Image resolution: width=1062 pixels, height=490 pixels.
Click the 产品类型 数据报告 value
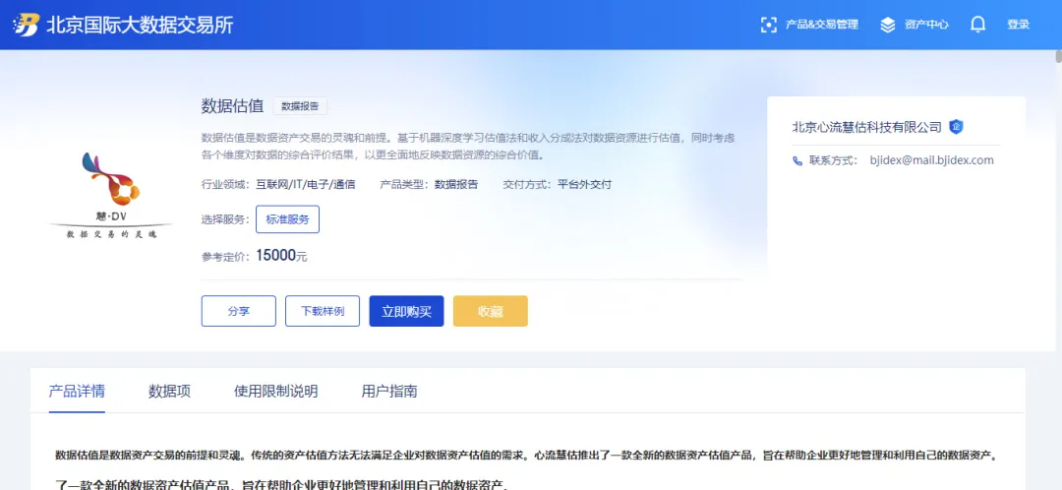point(456,184)
